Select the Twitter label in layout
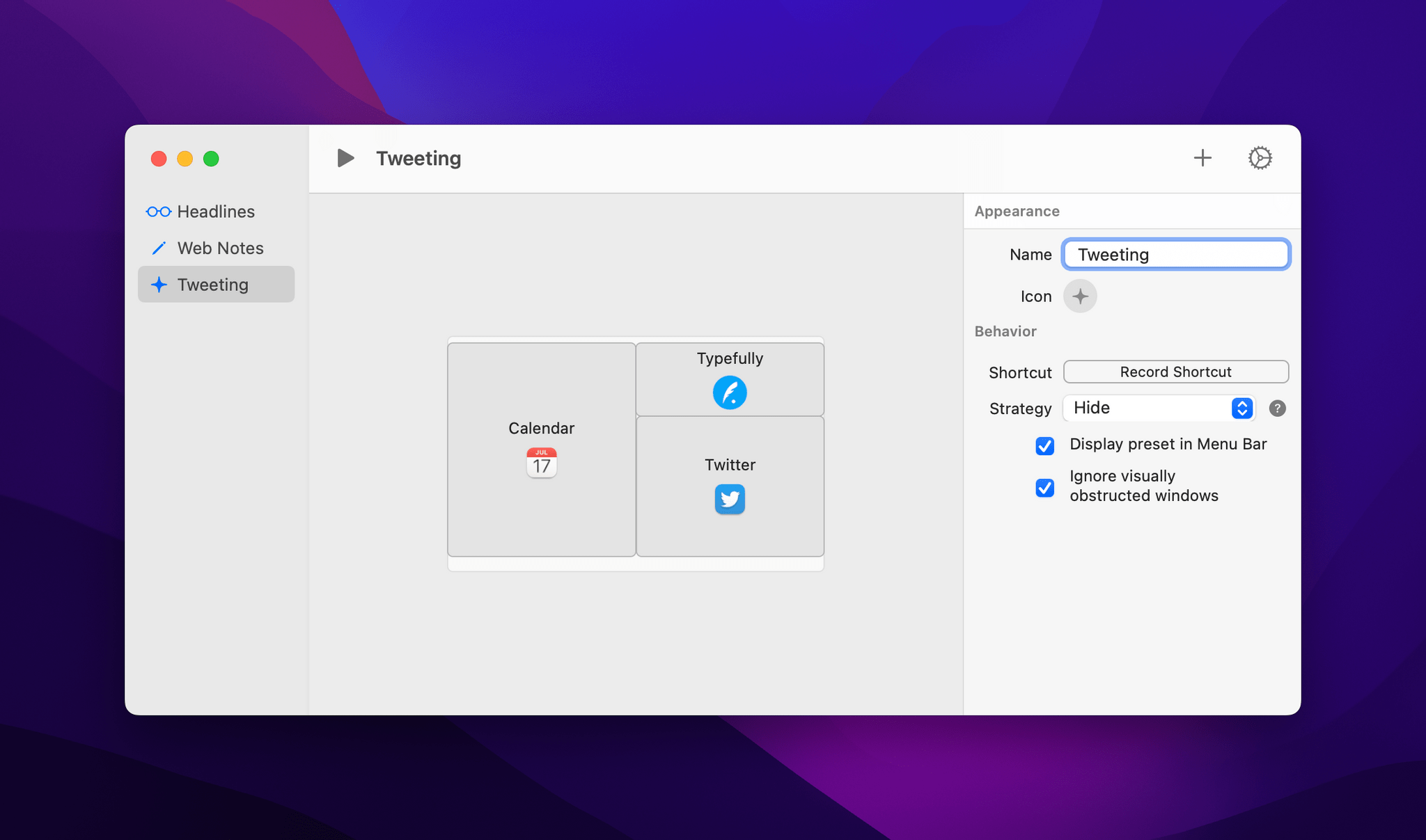This screenshot has height=840, width=1426. pos(730,465)
